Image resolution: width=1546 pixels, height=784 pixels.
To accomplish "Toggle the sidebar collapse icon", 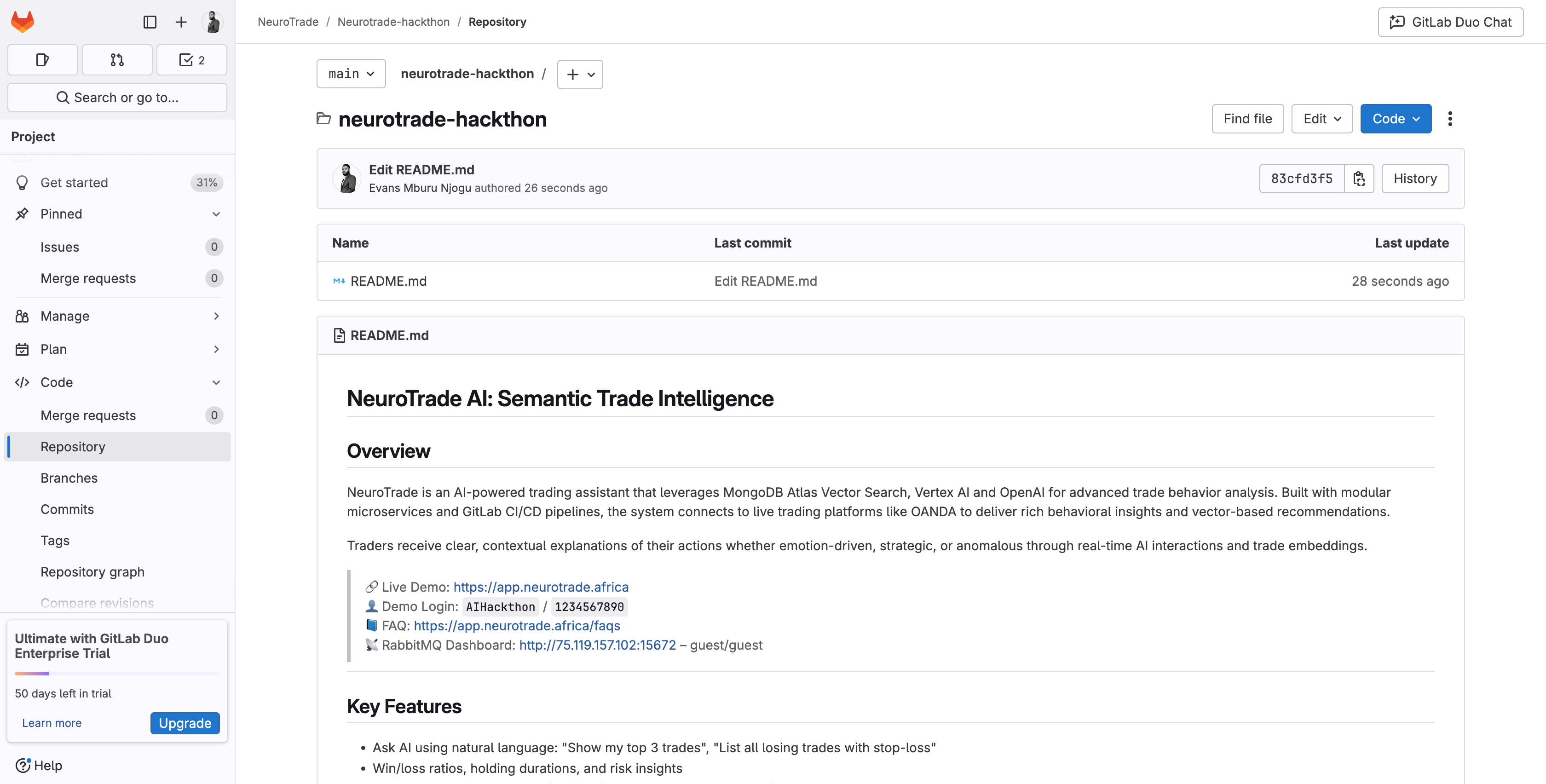I will click(x=150, y=22).
